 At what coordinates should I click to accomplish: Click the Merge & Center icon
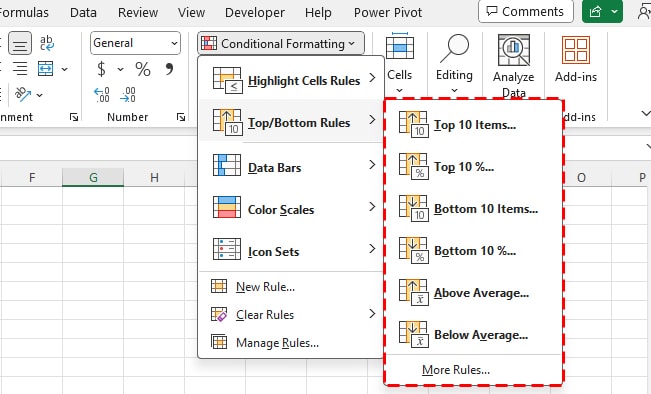click(x=45, y=69)
